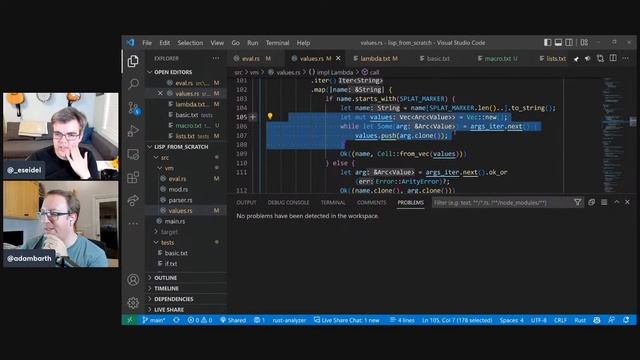
Task: Open changes compare icon in editor toolbar
Action: (x=600, y=58)
